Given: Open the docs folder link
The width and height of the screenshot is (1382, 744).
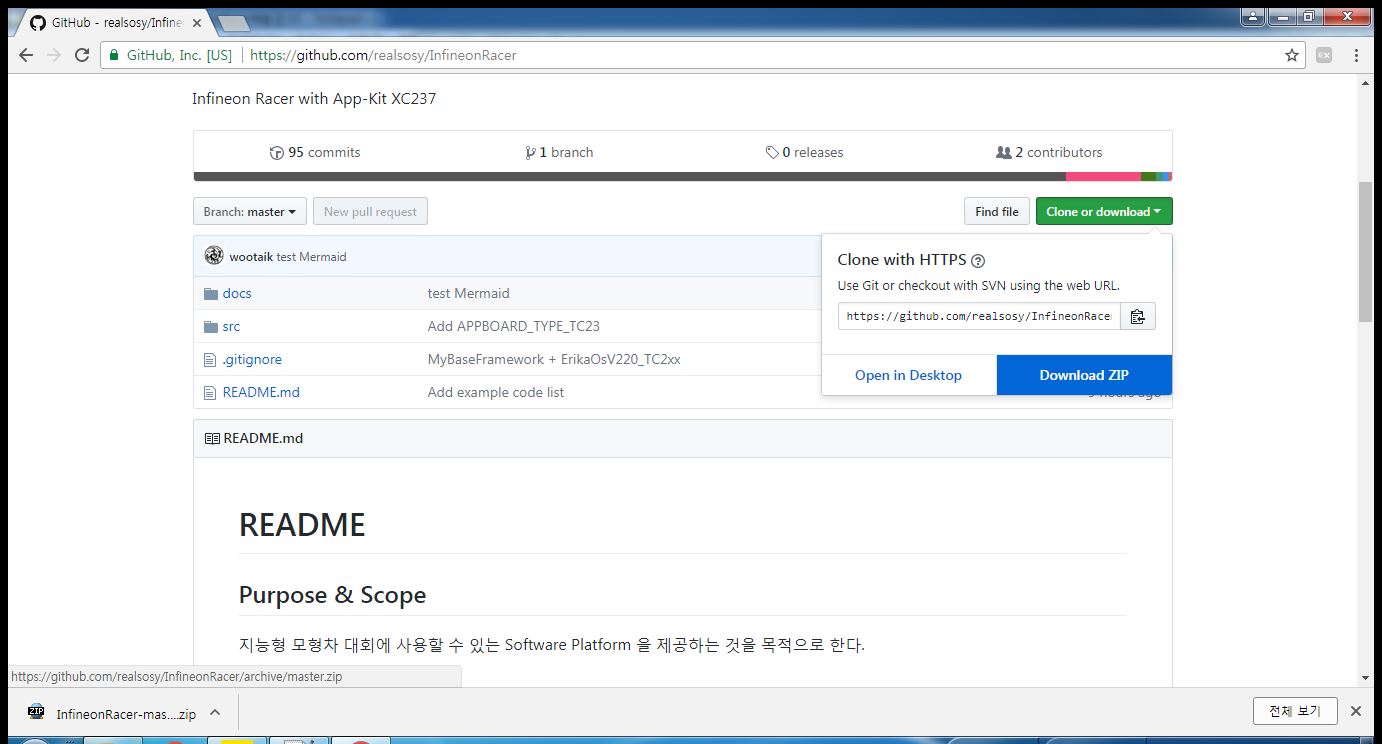Looking at the screenshot, I should pos(237,293).
